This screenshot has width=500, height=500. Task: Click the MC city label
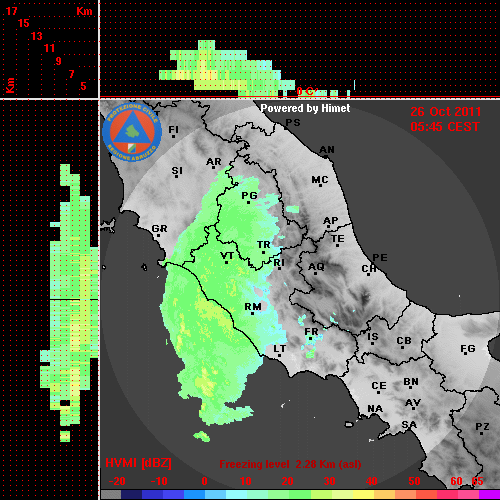point(320,180)
